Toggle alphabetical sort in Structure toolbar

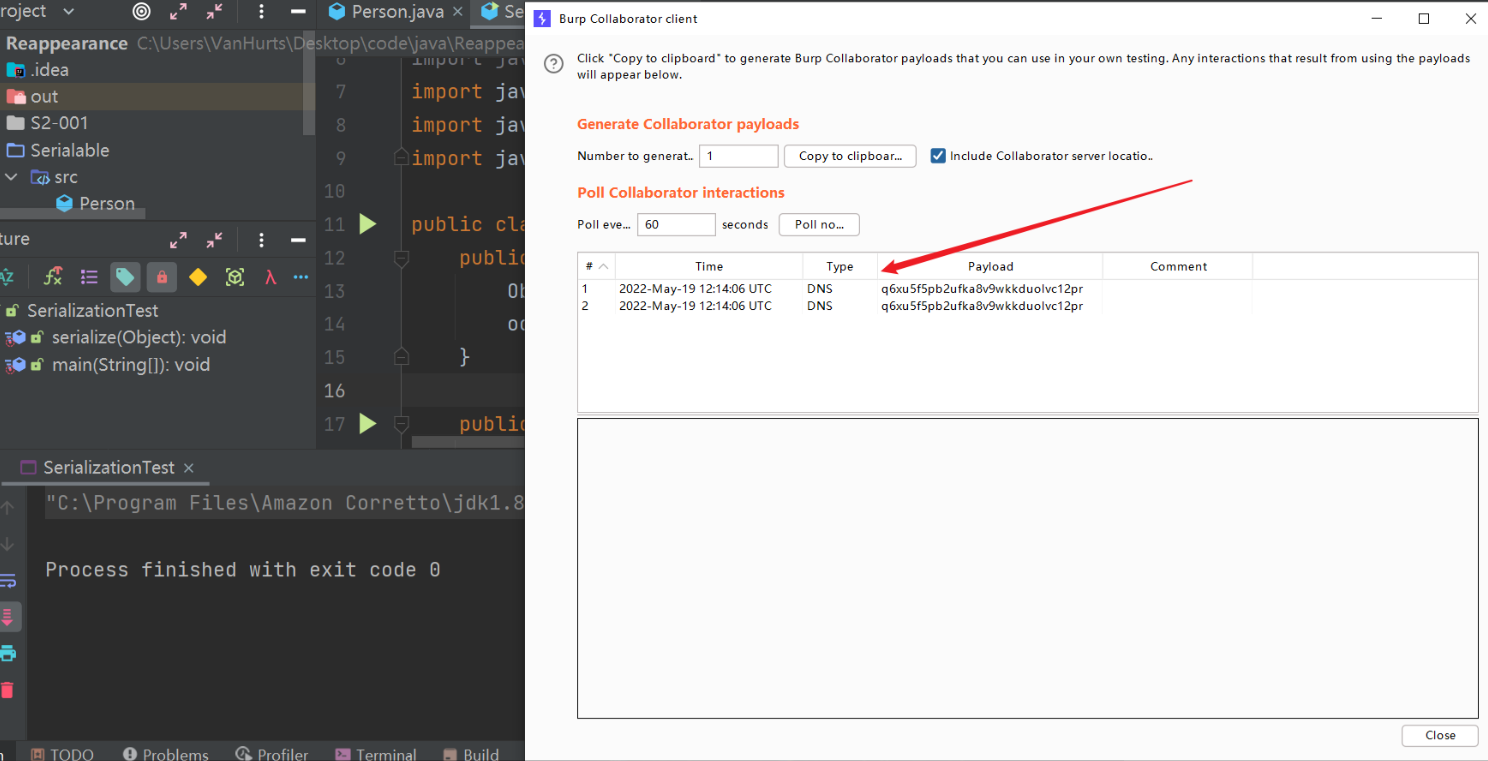click(x=7, y=277)
